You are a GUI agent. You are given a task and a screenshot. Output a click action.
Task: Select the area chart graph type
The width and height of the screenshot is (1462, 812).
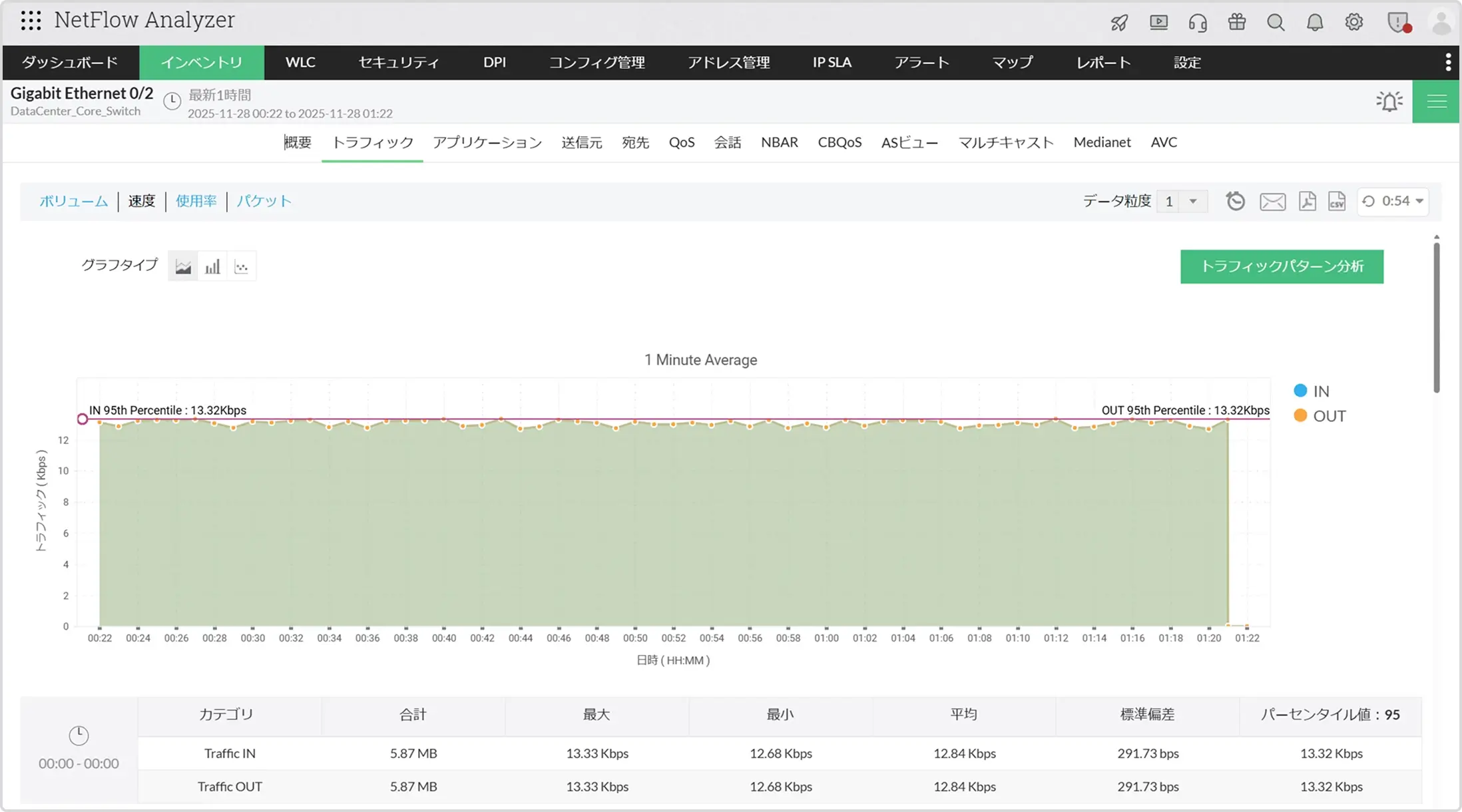pyautogui.click(x=183, y=267)
